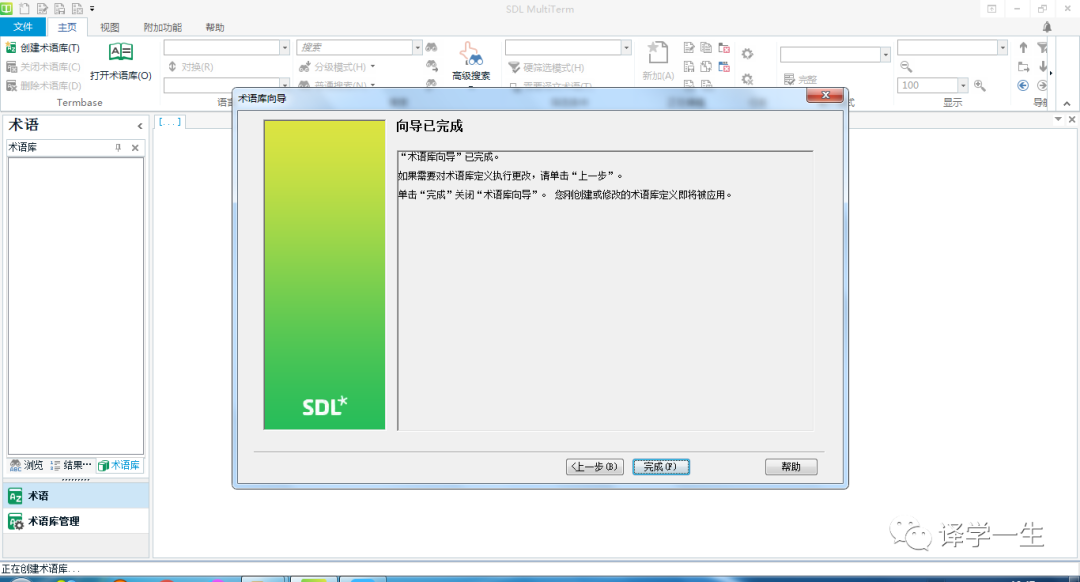Click the copy entry icon

[706, 48]
